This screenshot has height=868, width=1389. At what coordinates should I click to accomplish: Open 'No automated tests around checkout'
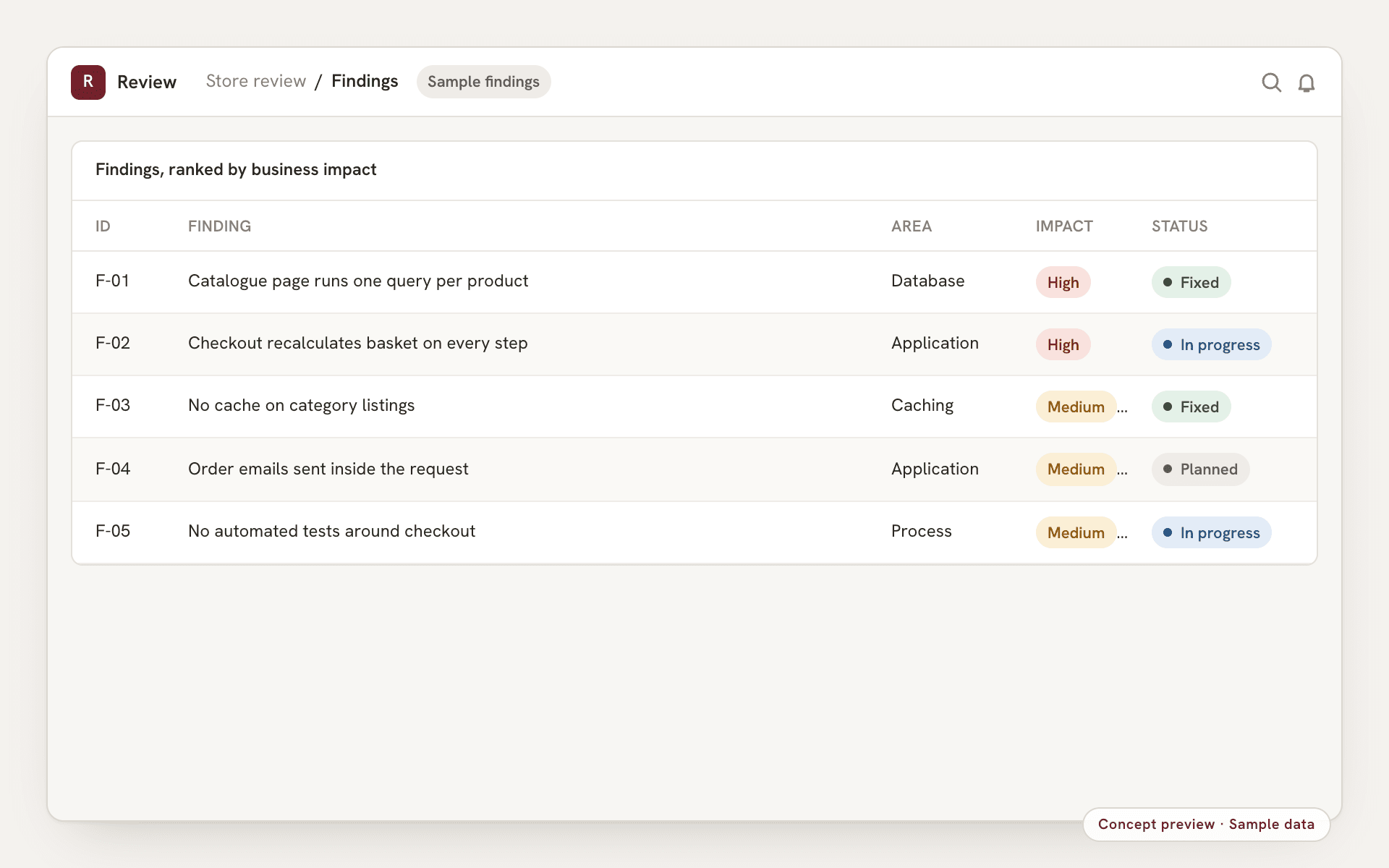click(331, 531)
